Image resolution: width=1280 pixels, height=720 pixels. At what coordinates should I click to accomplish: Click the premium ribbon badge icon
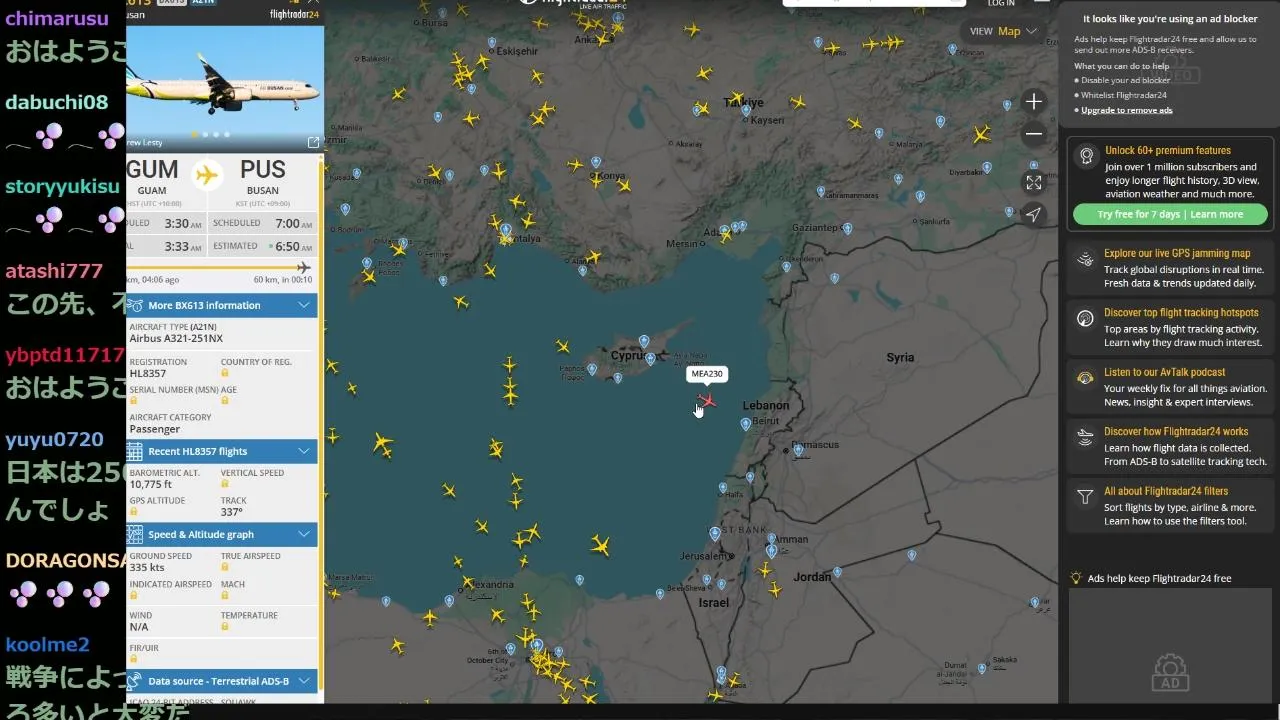coord(1086,155)
